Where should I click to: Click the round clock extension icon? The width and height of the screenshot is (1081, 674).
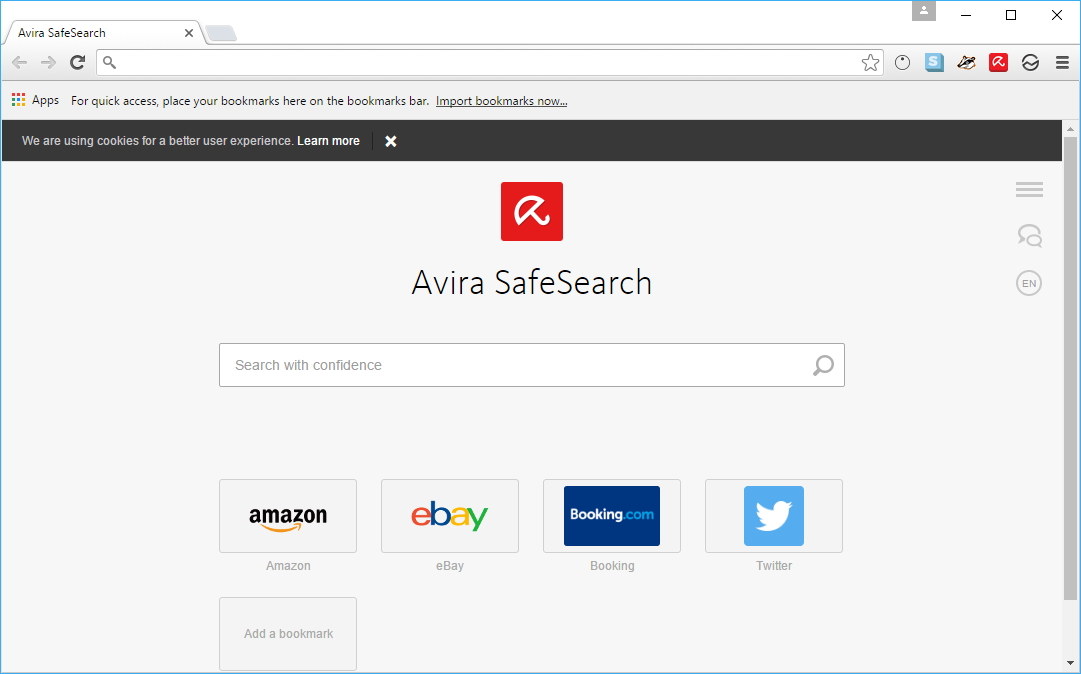click(x=902, y=63)
